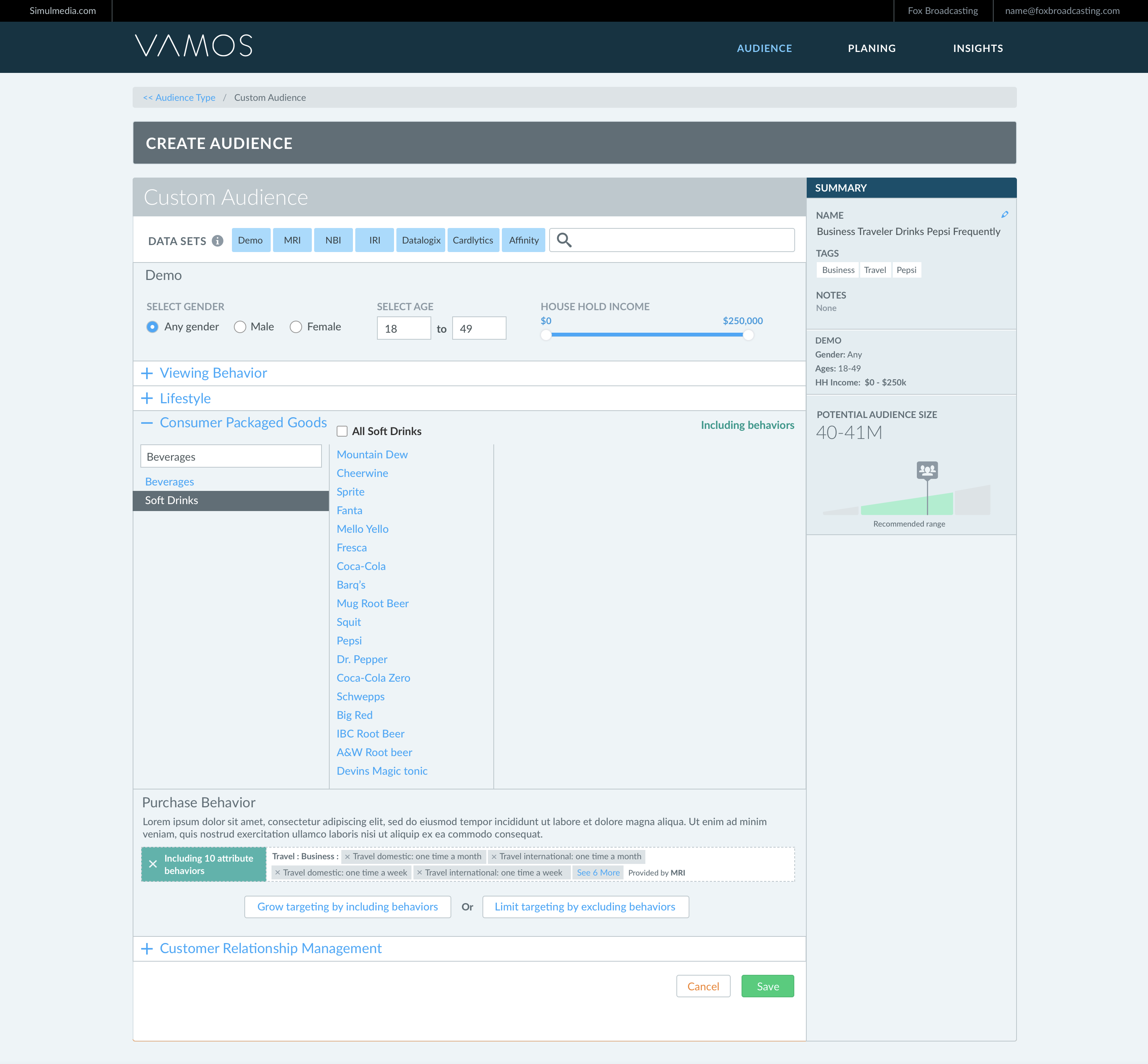Select Sprite from the list

point(350,492)
